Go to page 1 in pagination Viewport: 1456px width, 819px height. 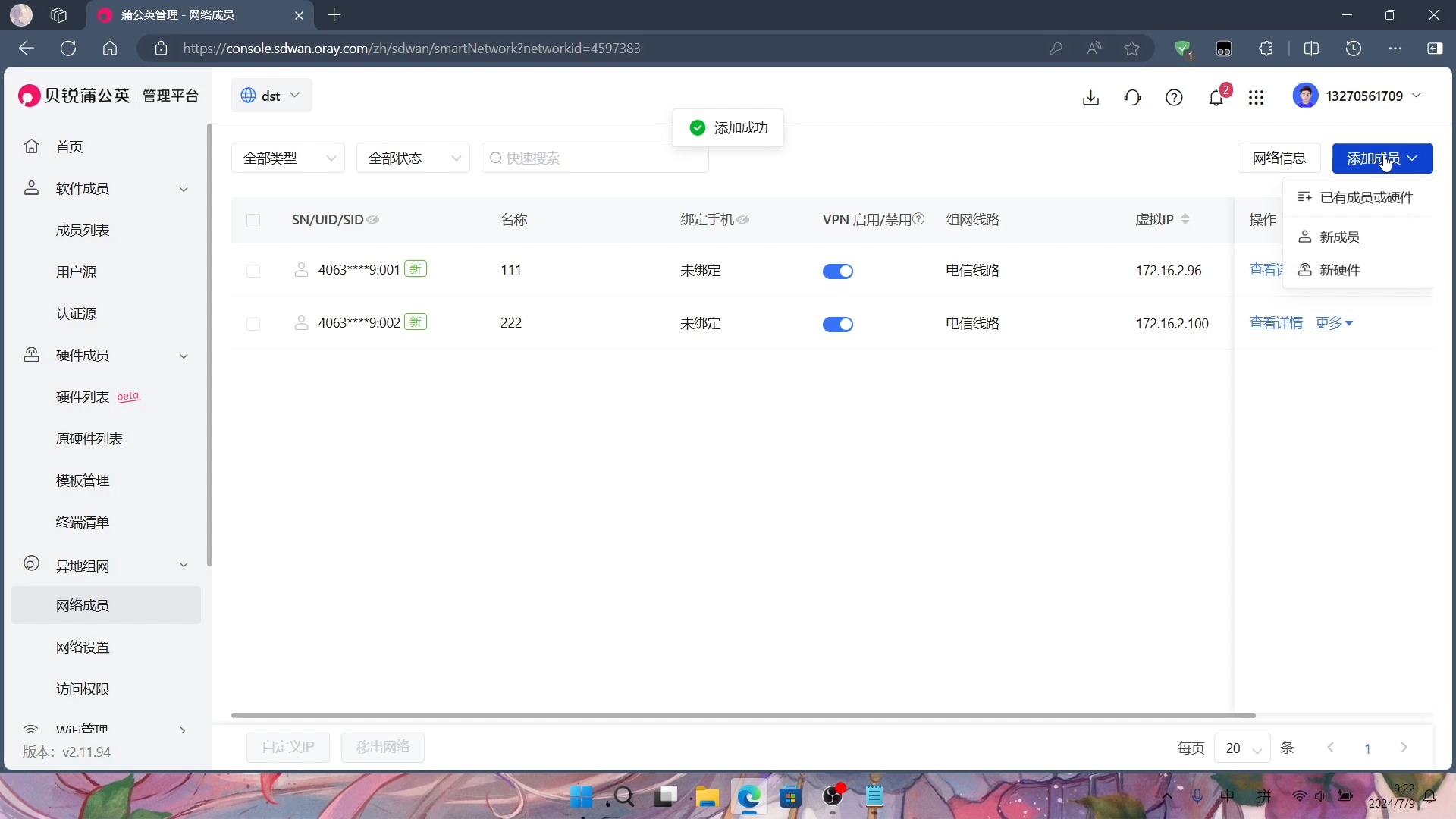click(1367, 748)
